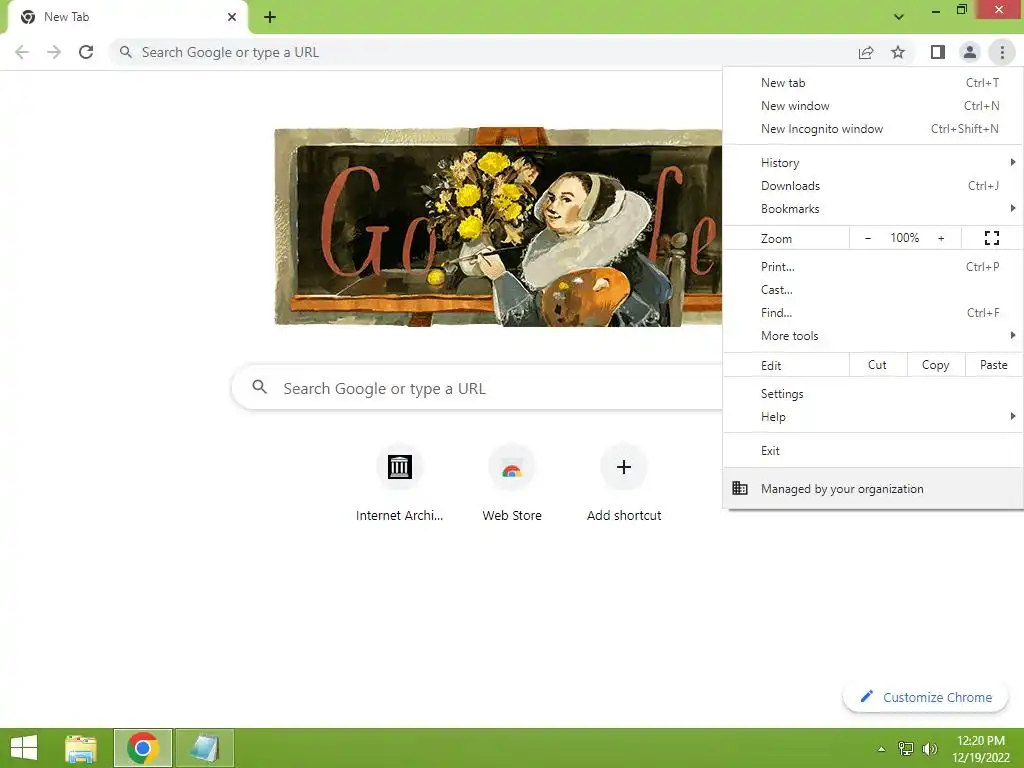Expand the More tools submenu

tap(873, 336)
